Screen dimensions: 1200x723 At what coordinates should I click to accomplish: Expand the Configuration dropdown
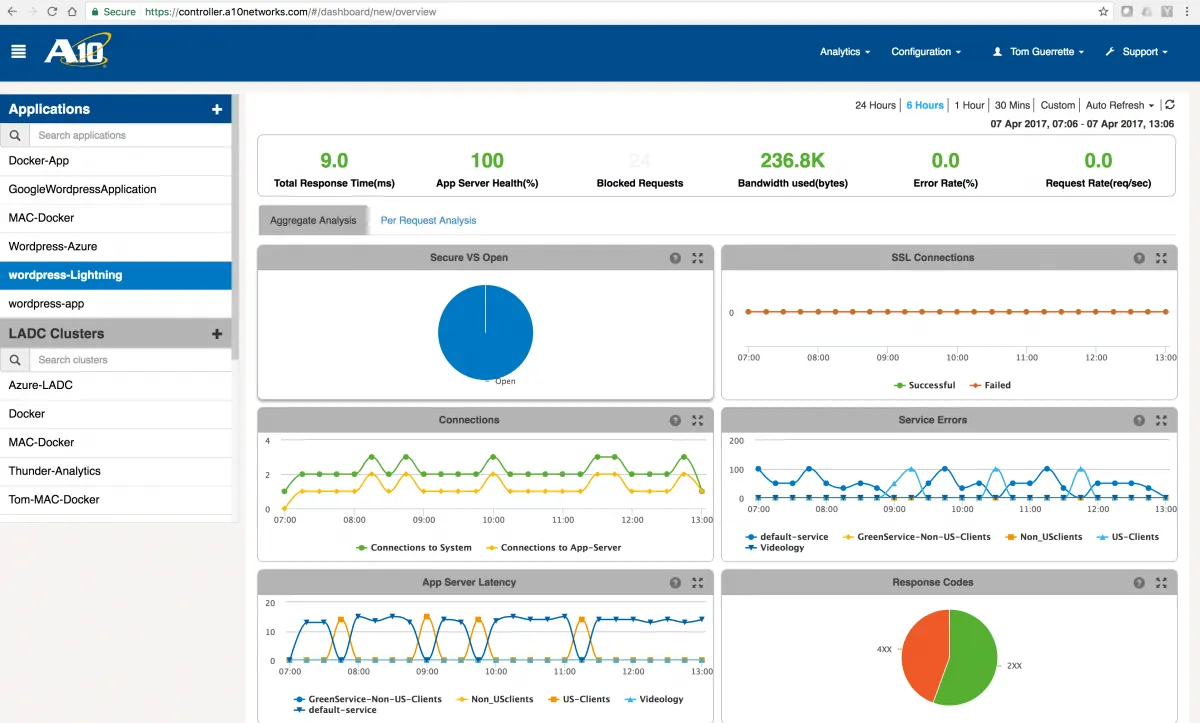click(x=925, y=52)
